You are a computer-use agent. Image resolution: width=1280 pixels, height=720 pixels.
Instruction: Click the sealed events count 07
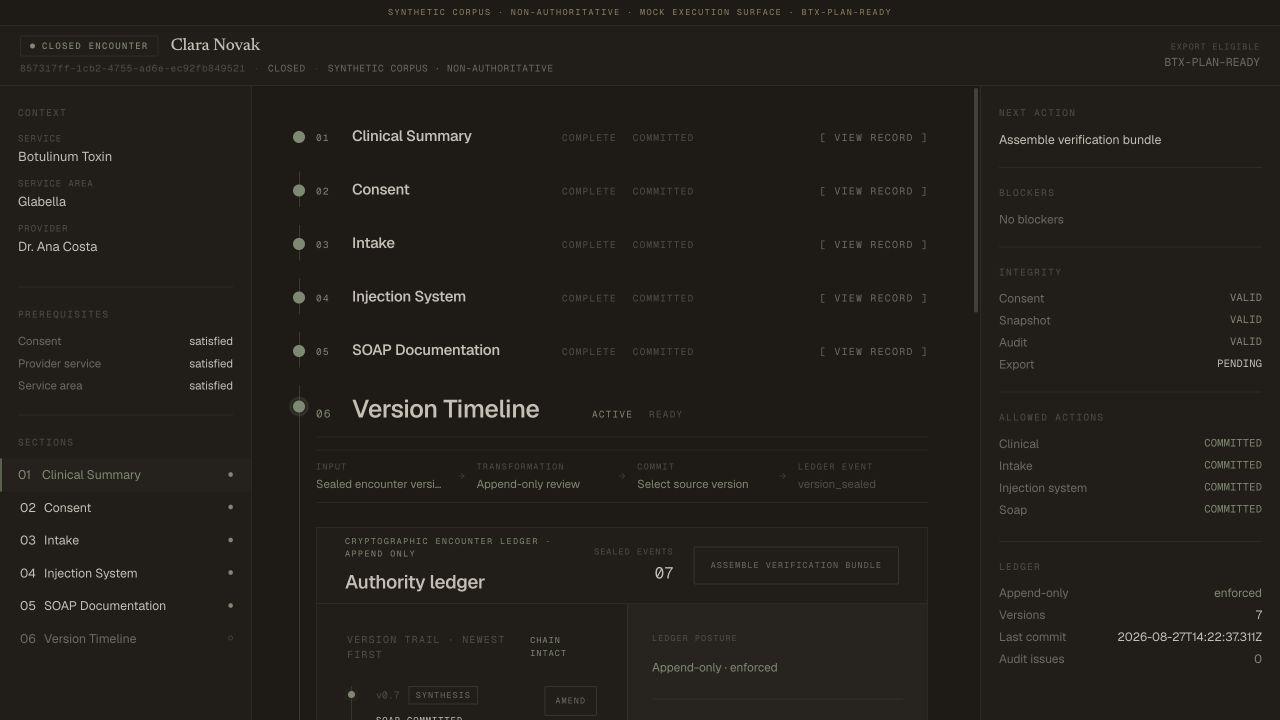click(664, 573)
